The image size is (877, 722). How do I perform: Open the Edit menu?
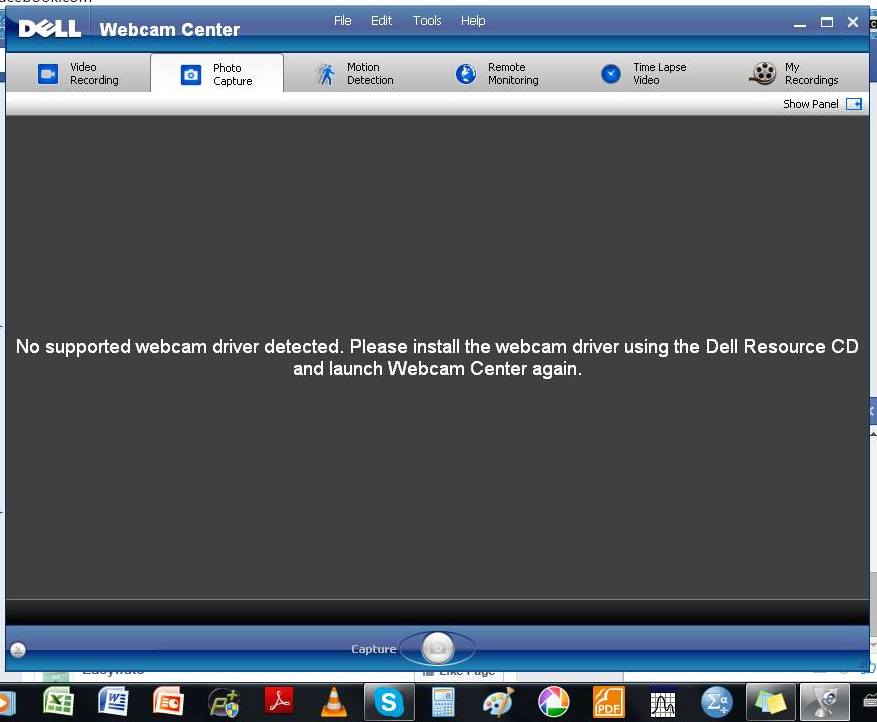tap(381, 21)
